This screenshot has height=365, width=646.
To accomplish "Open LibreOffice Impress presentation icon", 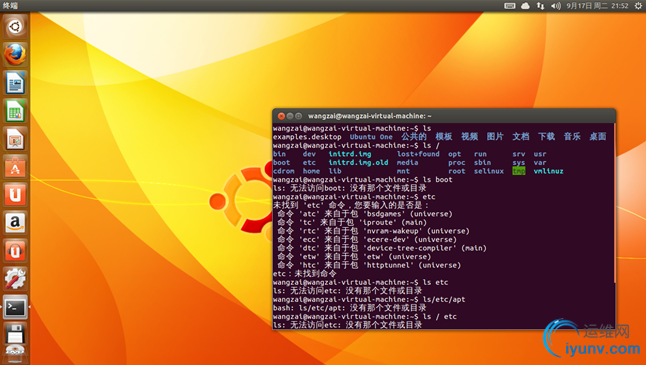I will tap(15, 138).
